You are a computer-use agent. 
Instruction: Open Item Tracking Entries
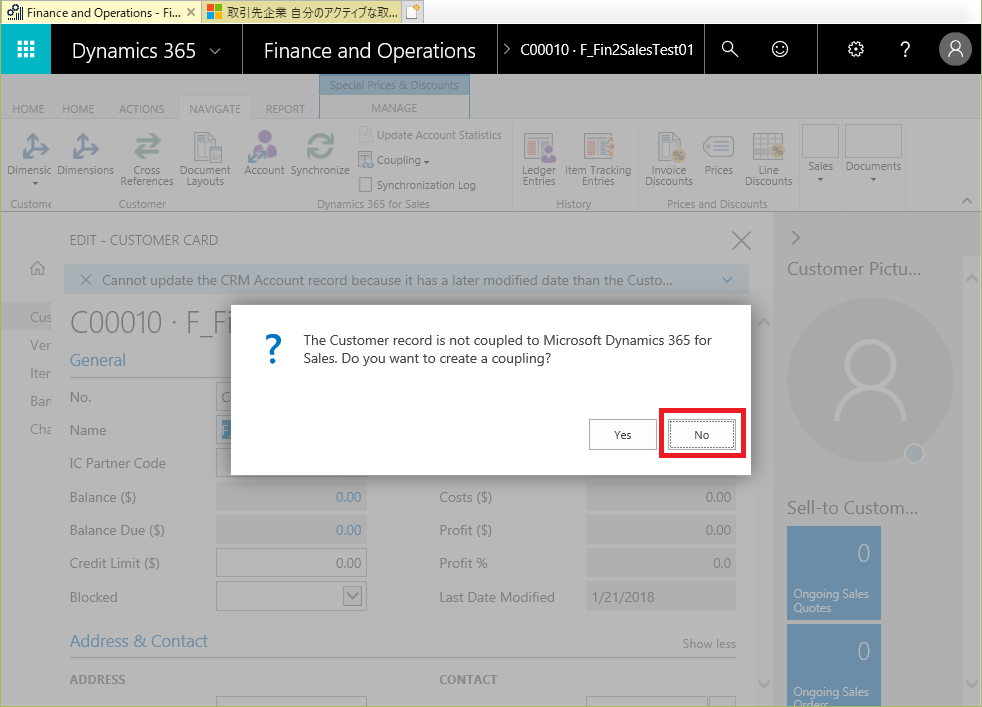tap(598, 159)
